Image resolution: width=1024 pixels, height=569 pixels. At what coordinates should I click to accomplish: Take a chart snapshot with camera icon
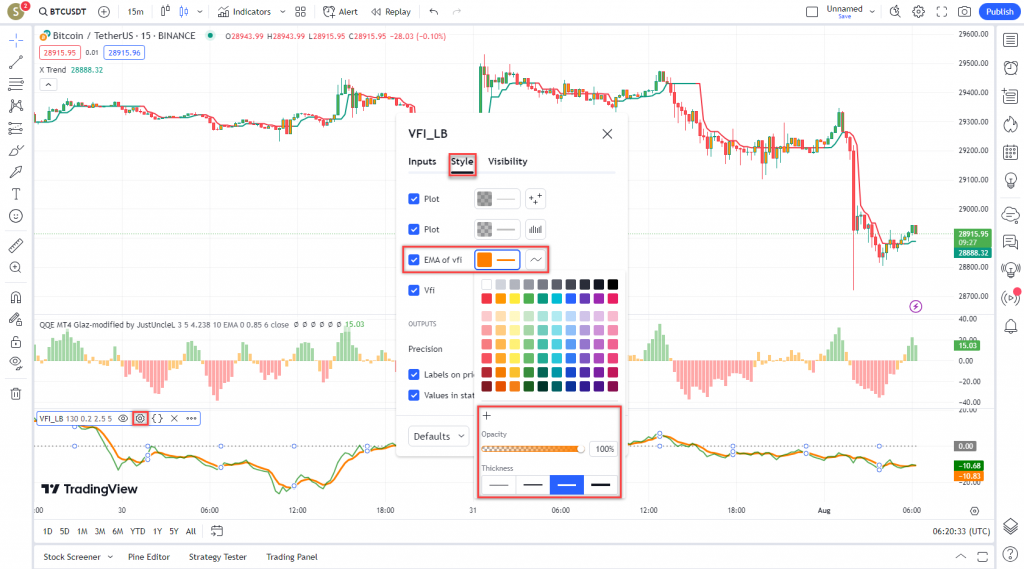[964, 12]
